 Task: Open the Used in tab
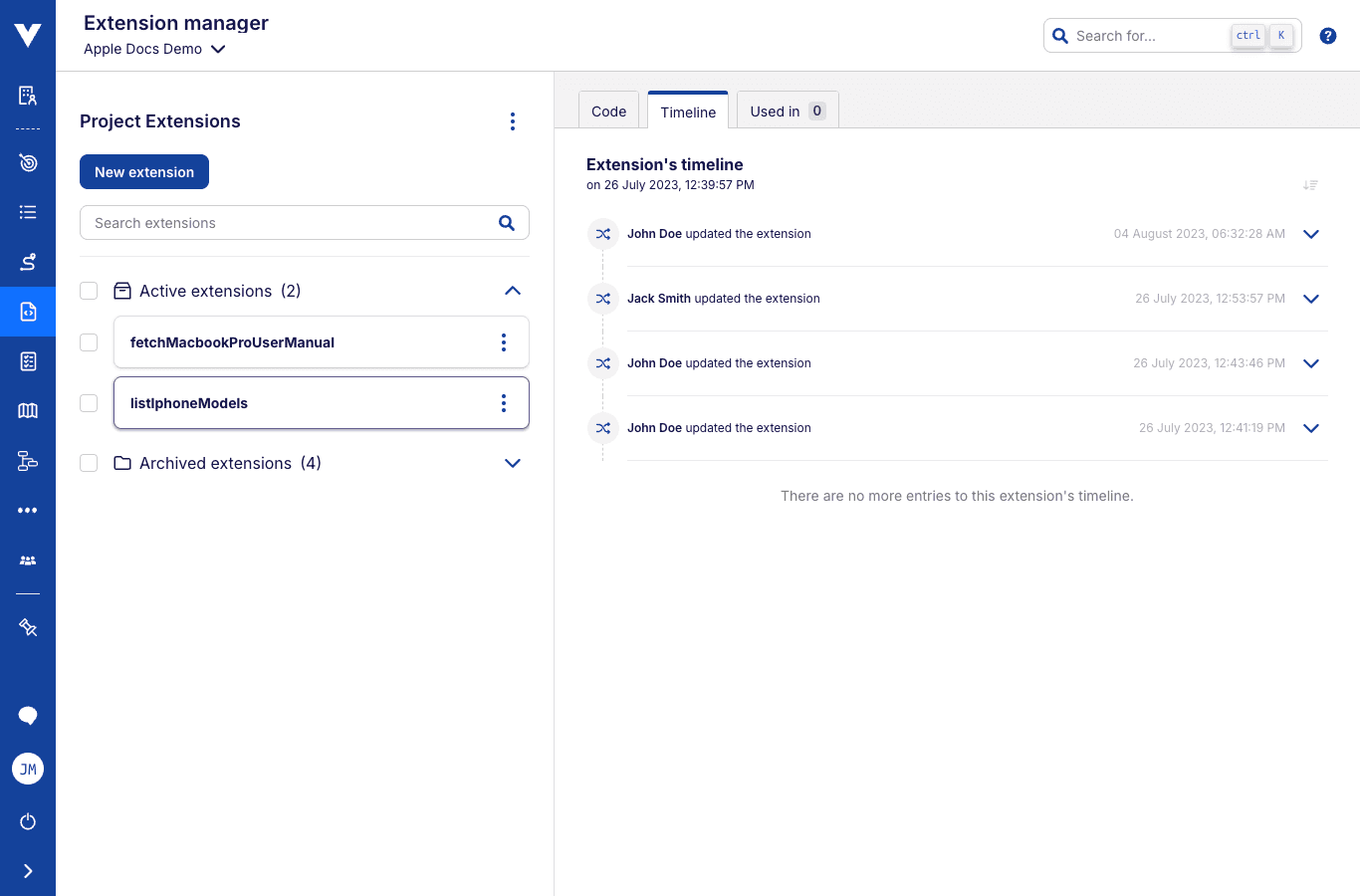tap(787, 112)
